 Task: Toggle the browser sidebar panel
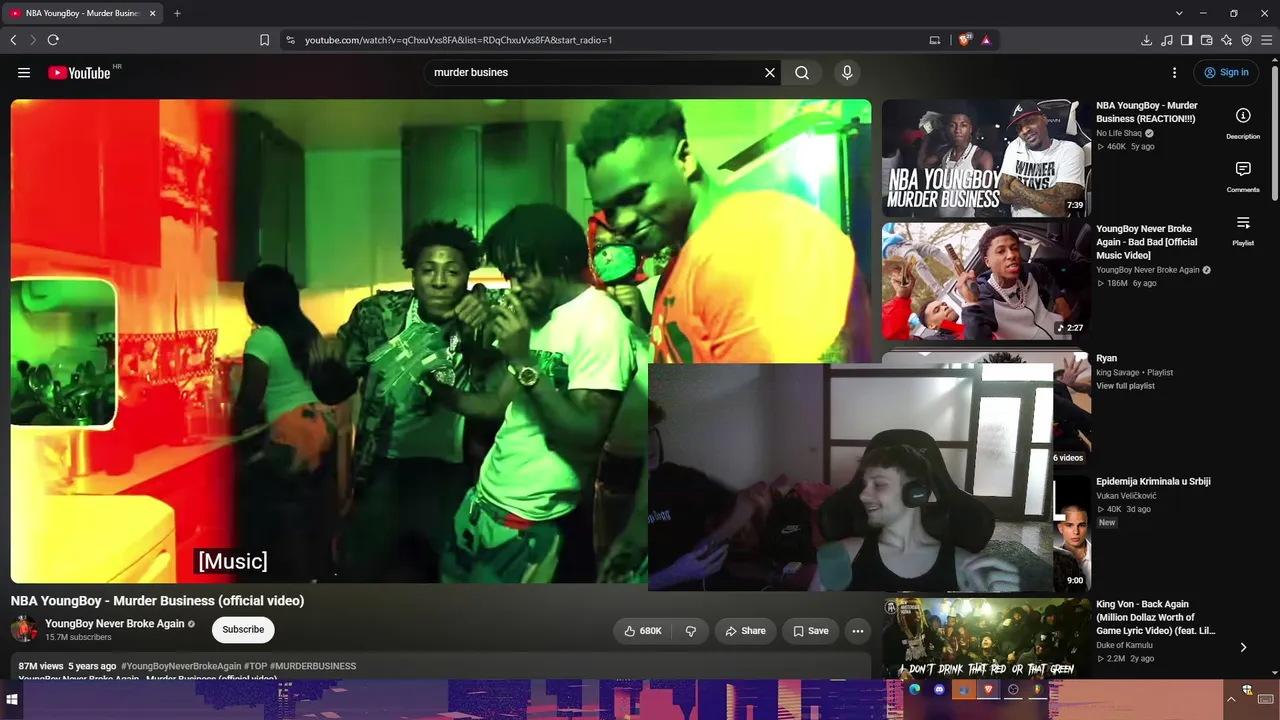click(x=1186, y=40)
